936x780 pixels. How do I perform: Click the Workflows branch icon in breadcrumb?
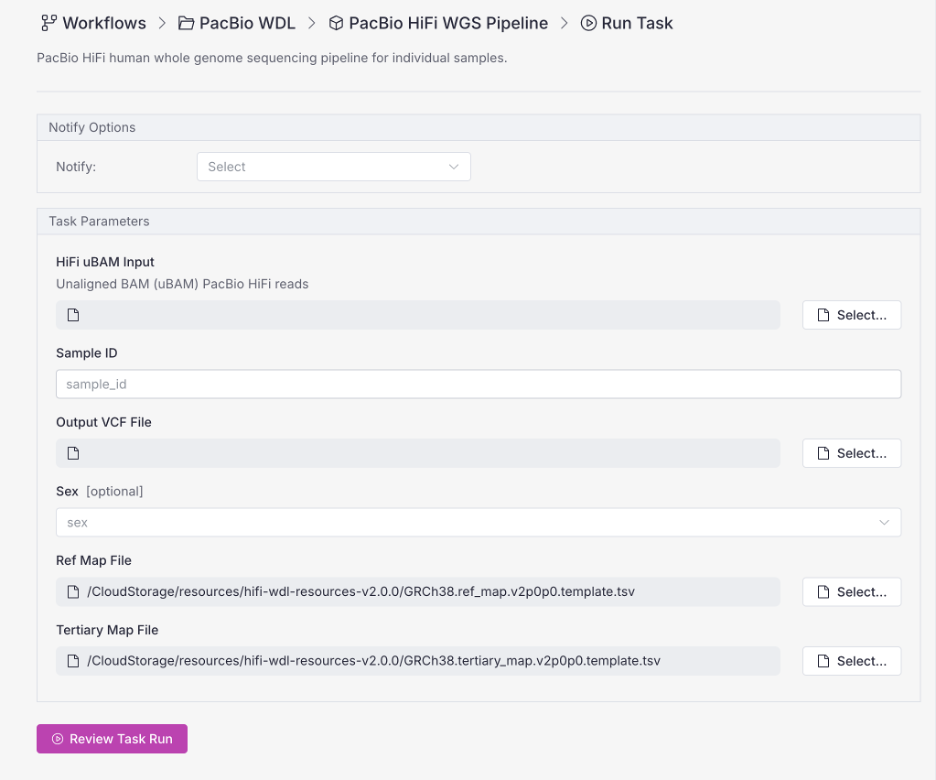click(x=48, y=23)
